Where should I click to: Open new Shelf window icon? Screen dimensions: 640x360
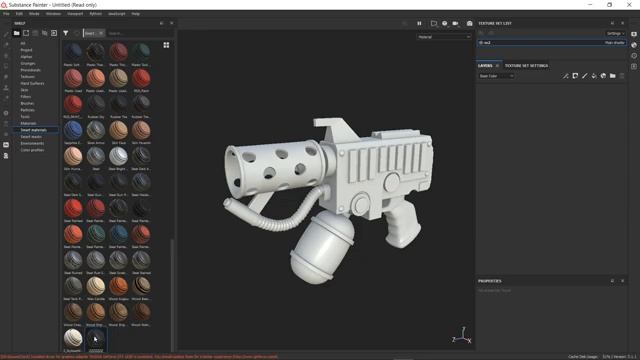(26, 33)
